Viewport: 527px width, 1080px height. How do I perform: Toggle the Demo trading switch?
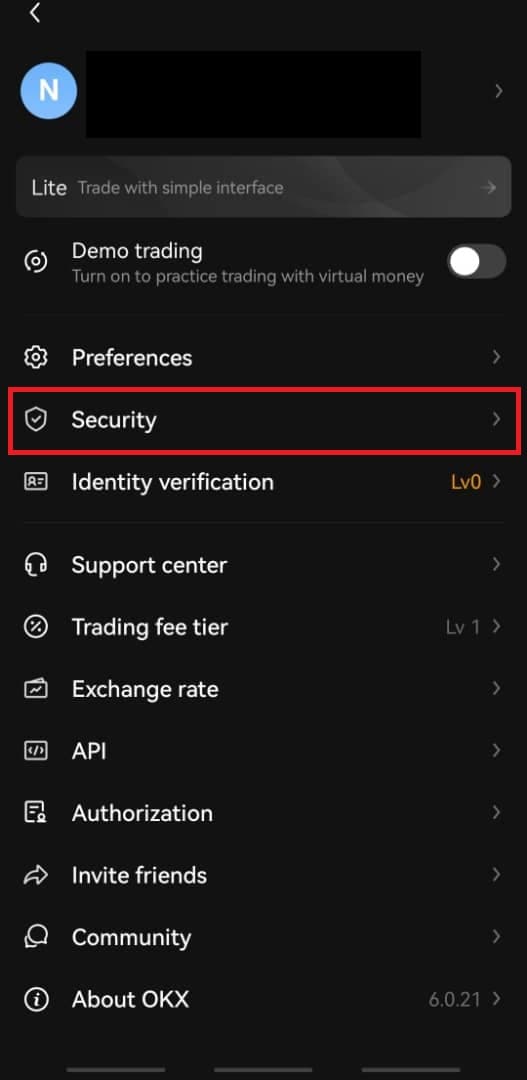pyautogui.click(x=477, y=262)
